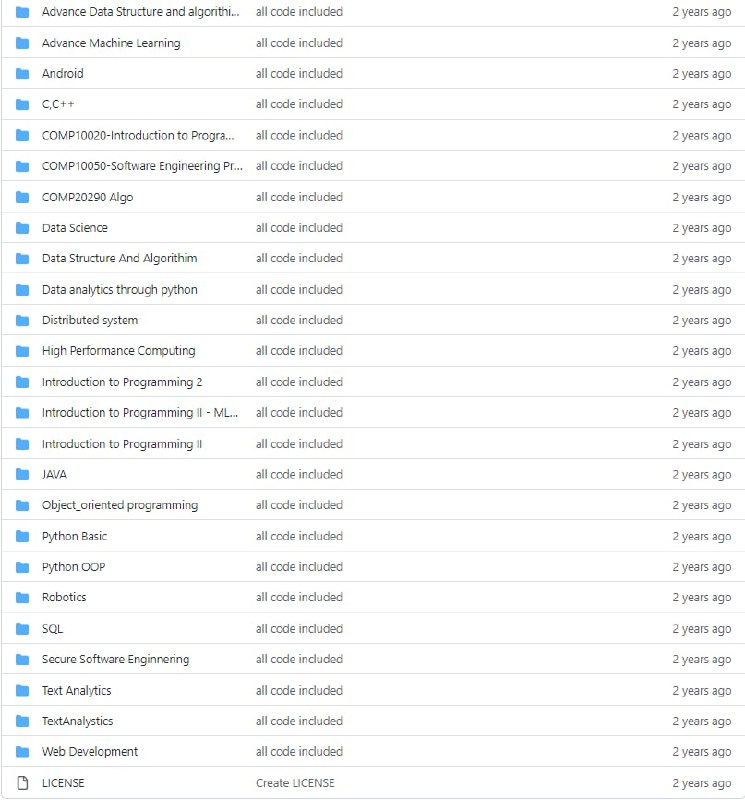Open Object_oriented programming folder

pos(120,505)
